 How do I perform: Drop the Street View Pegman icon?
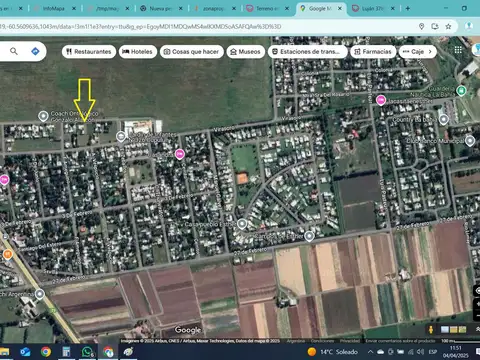tap(431, 330)
